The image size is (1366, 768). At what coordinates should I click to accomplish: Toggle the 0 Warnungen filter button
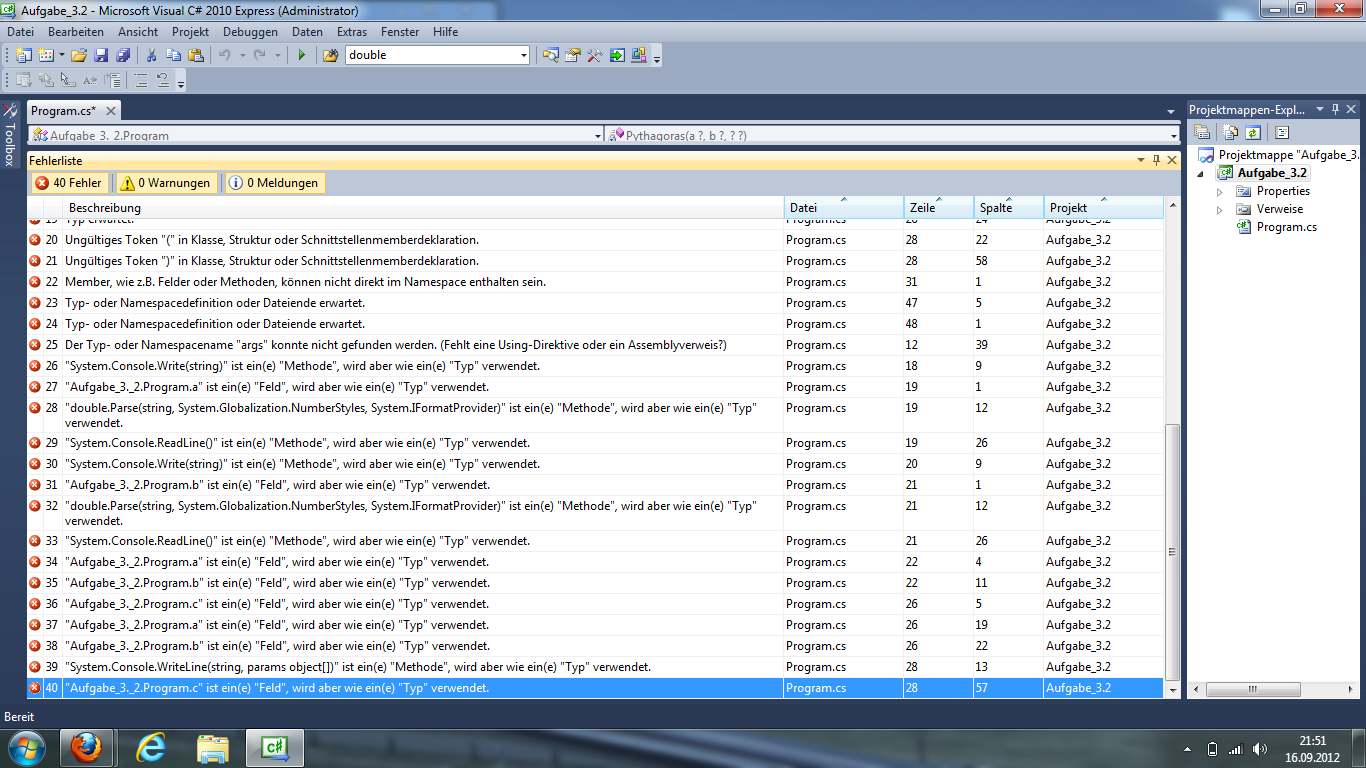[x=166, y=183]
